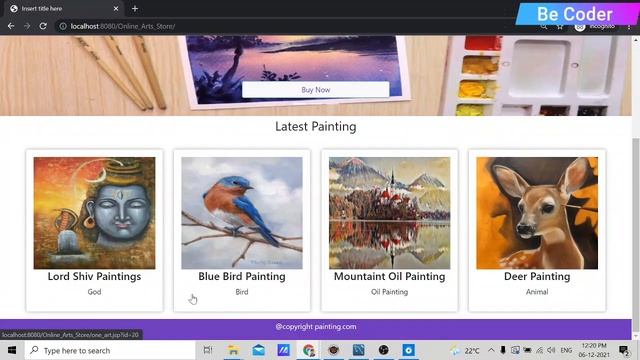The height and width of the screenshot is (360, 640).
Task: Click the browser forward arrow
Action: pos(27,26)
